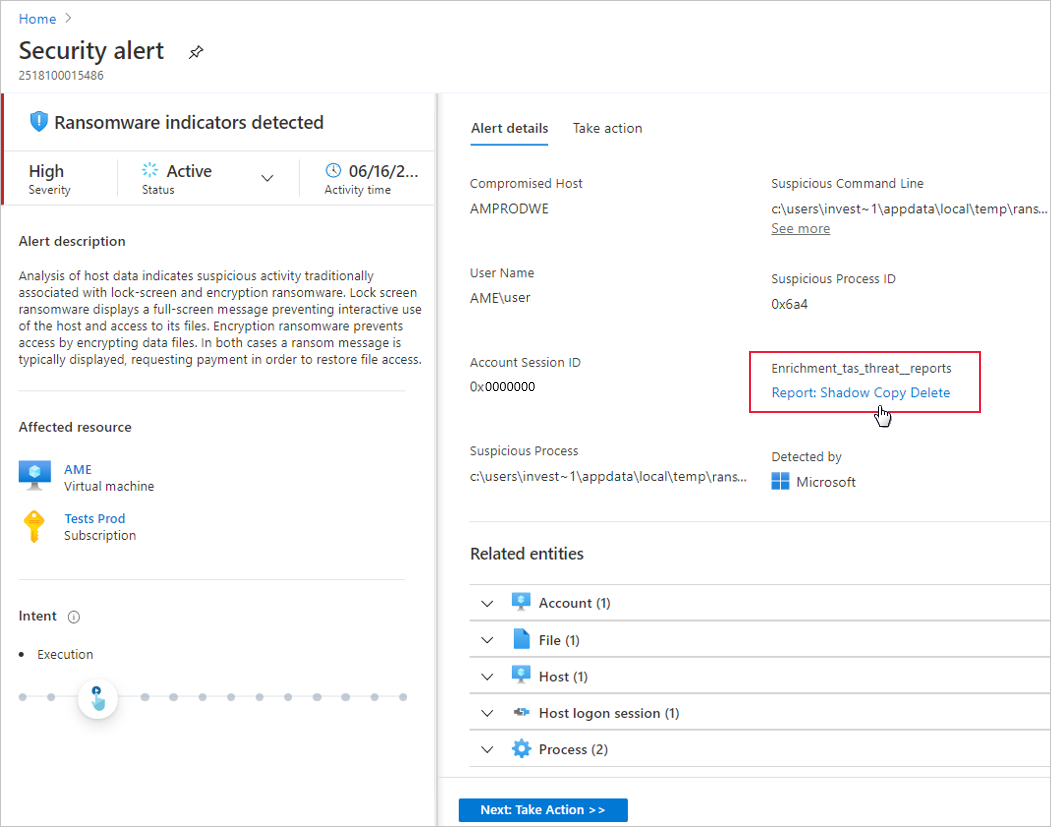This screenshot has height=827, width=1051.
Task: Click the File entity document icon
Action: [x=521, y=640]
